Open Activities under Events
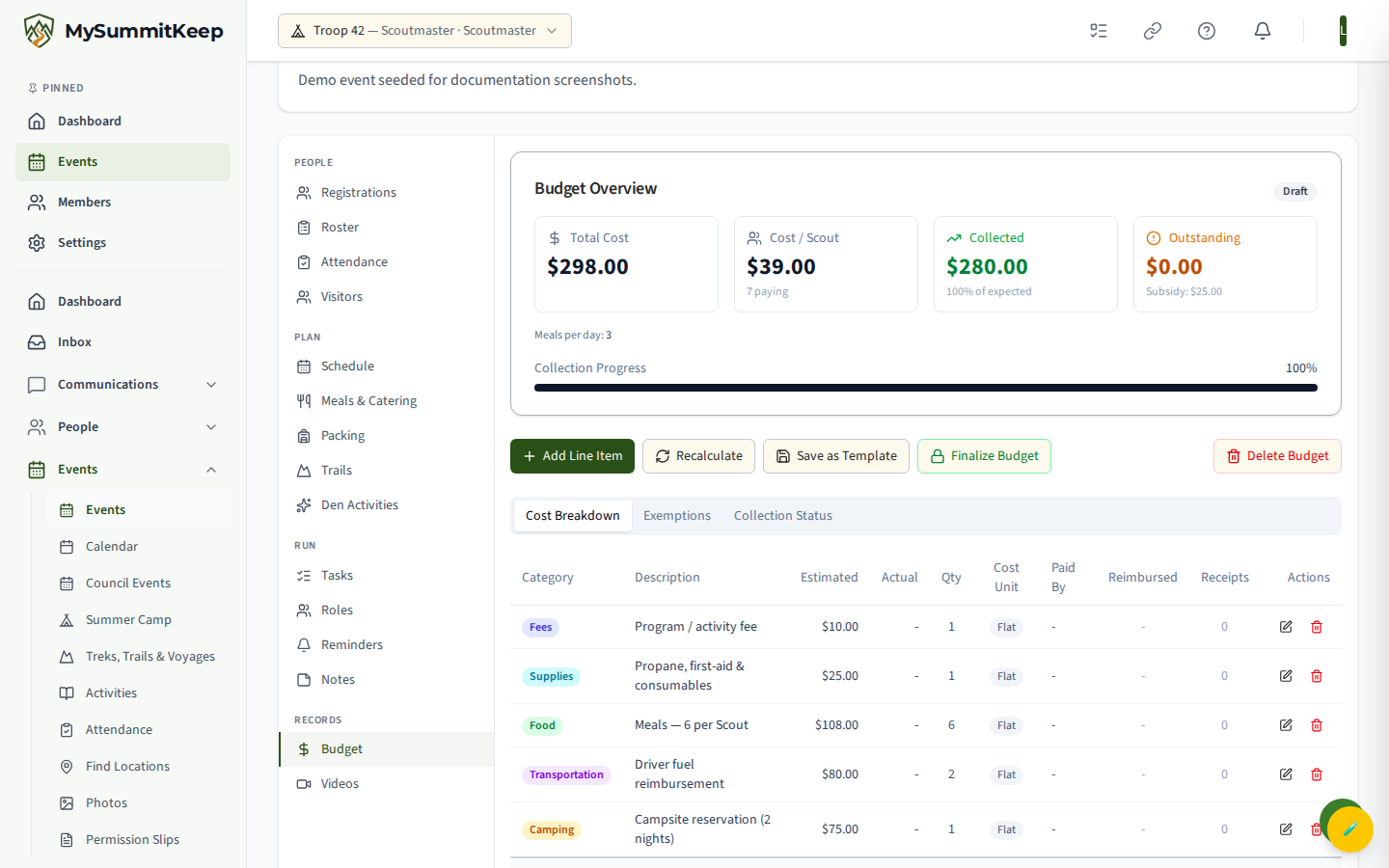1389x868 pixels. [139, 693]
